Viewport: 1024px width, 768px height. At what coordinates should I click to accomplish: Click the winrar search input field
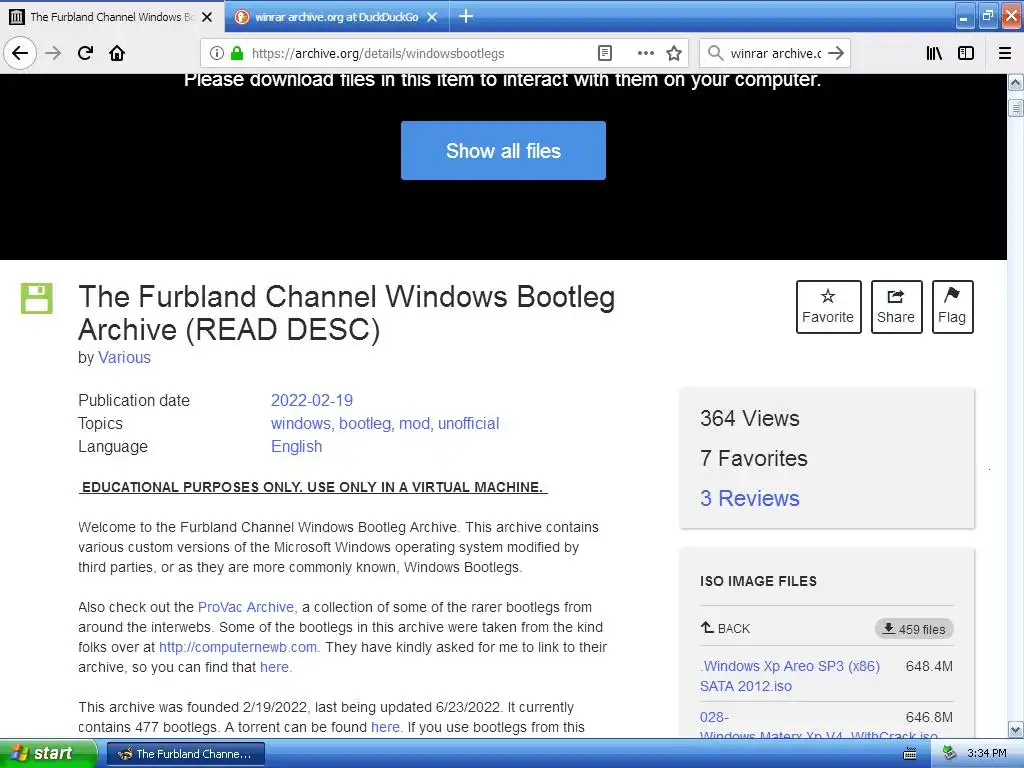pos(775,54)
